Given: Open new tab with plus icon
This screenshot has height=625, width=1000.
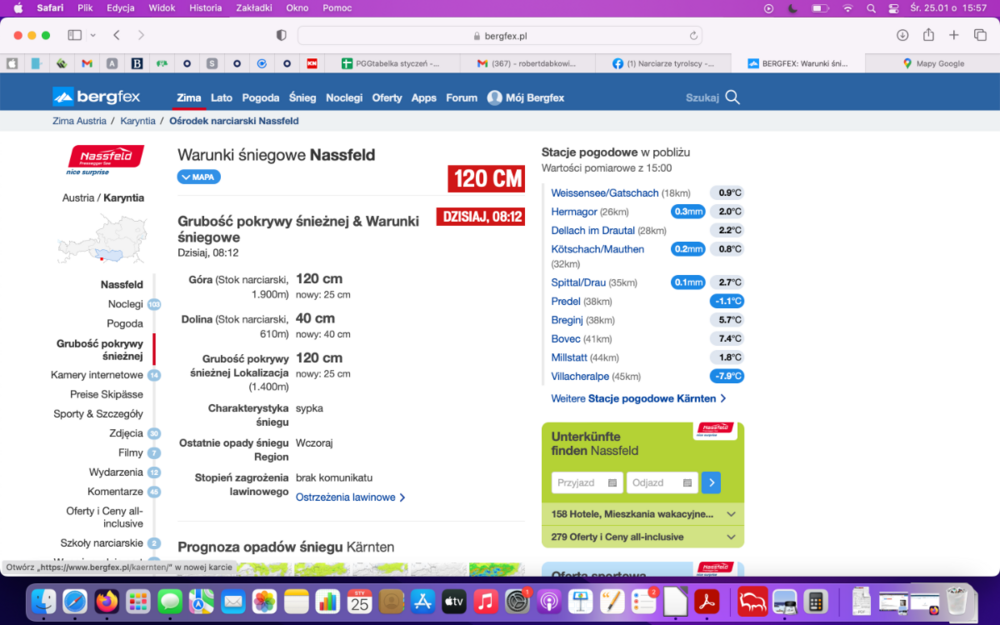Looking at the screenshot, I should (953, 35).
